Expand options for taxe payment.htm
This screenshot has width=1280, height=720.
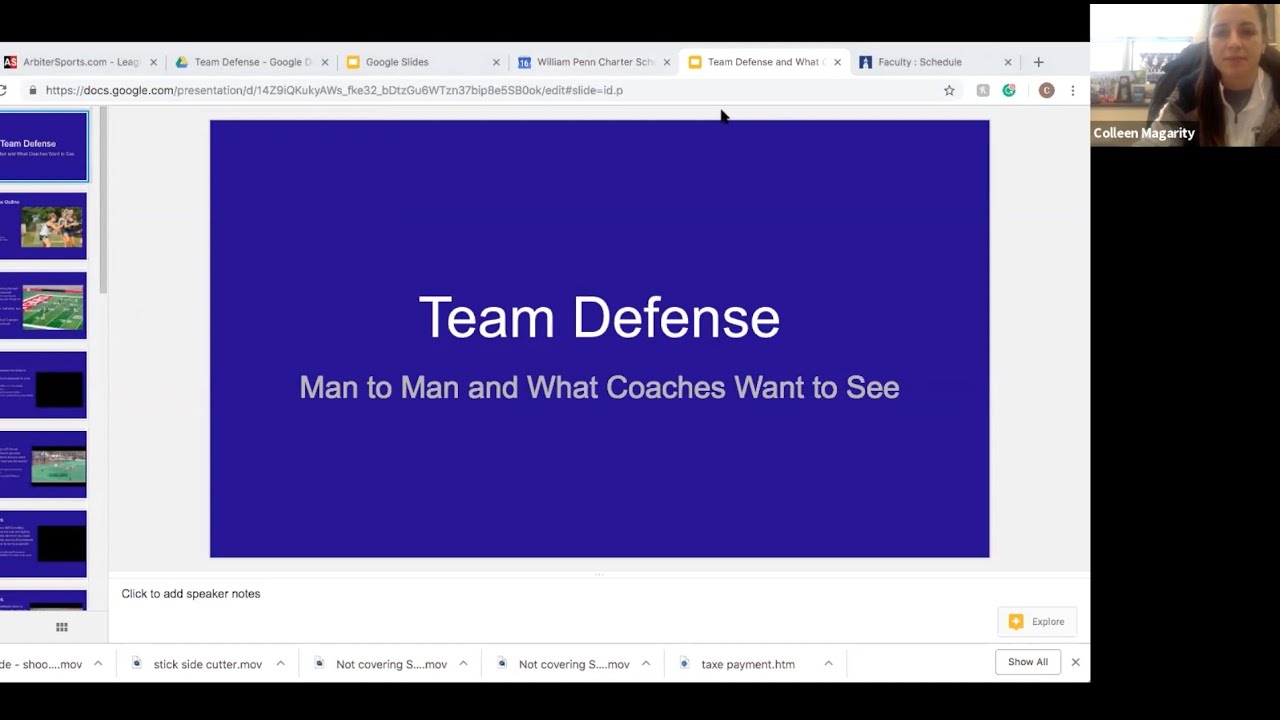[828, 663]
